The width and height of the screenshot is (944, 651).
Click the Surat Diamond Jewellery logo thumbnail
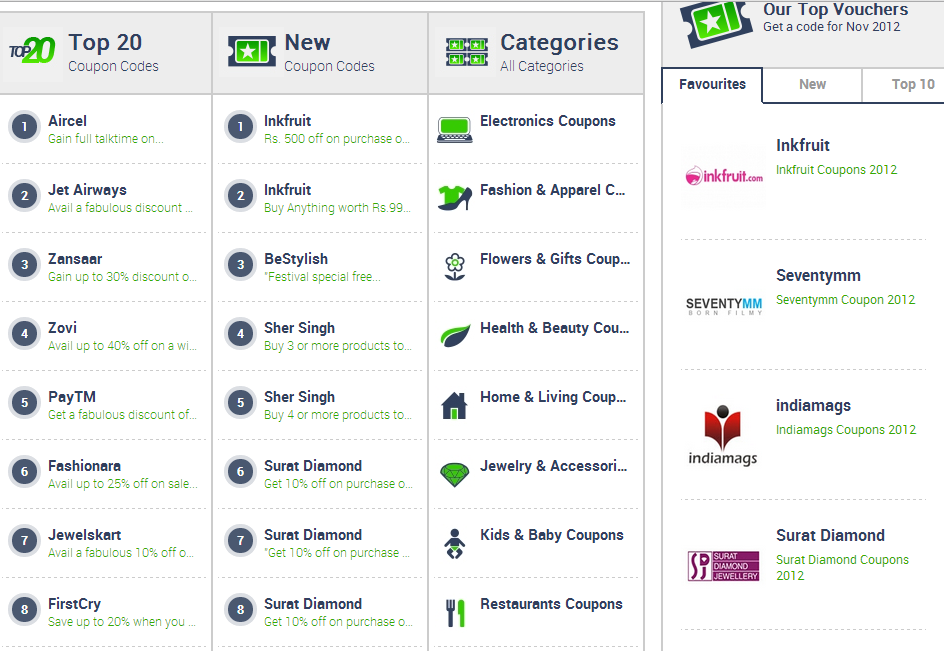(723, 566)
